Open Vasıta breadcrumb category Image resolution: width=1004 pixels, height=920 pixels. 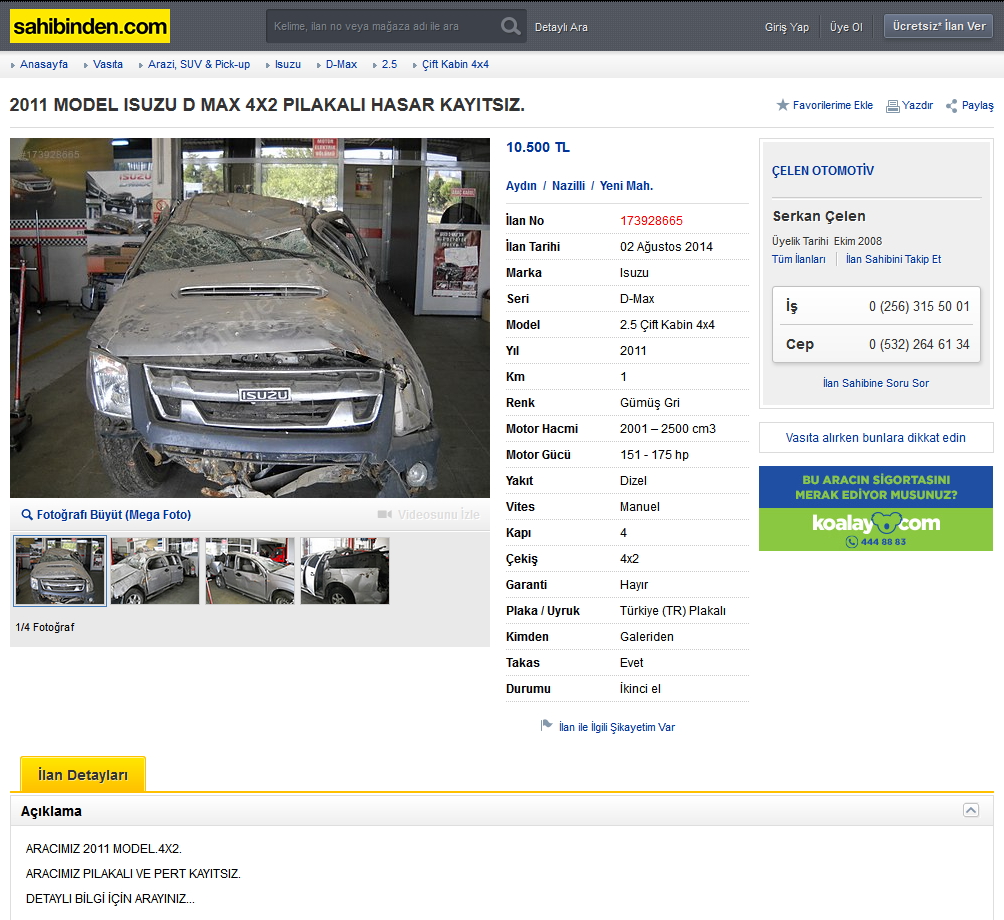point(108,64)
